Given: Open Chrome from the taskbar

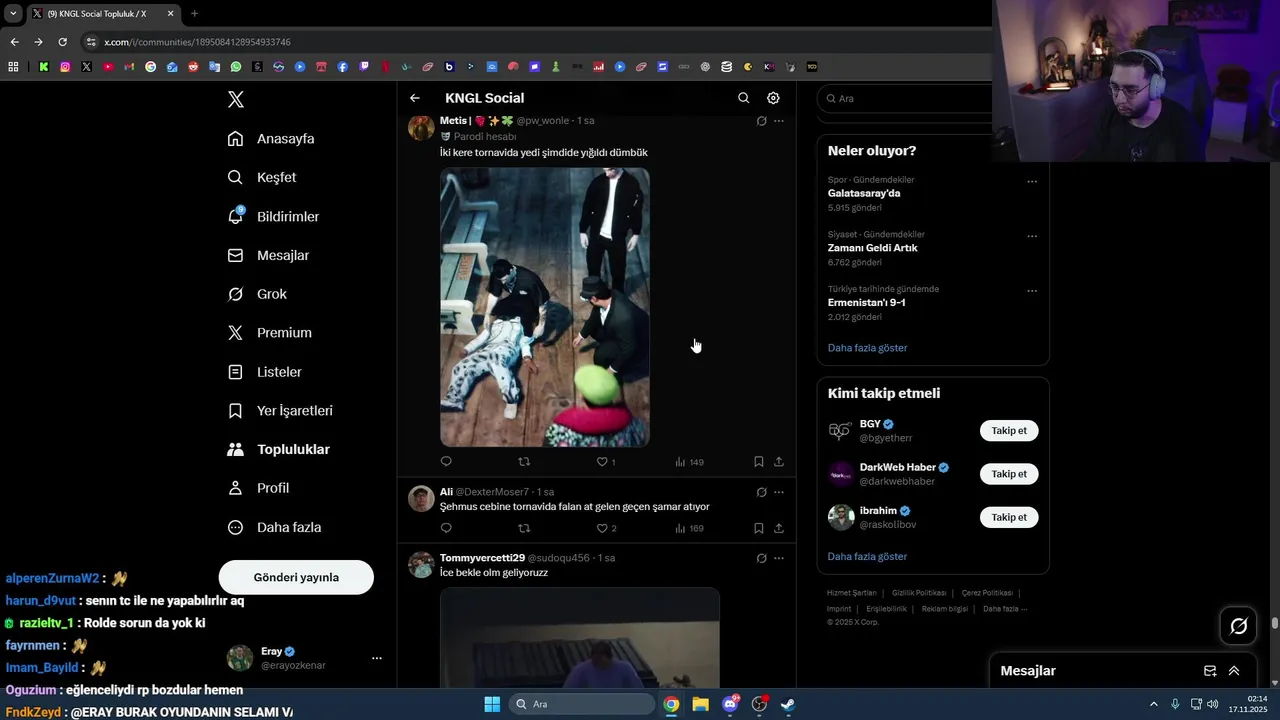Looking at the screenshot, I should coord(671,704).
